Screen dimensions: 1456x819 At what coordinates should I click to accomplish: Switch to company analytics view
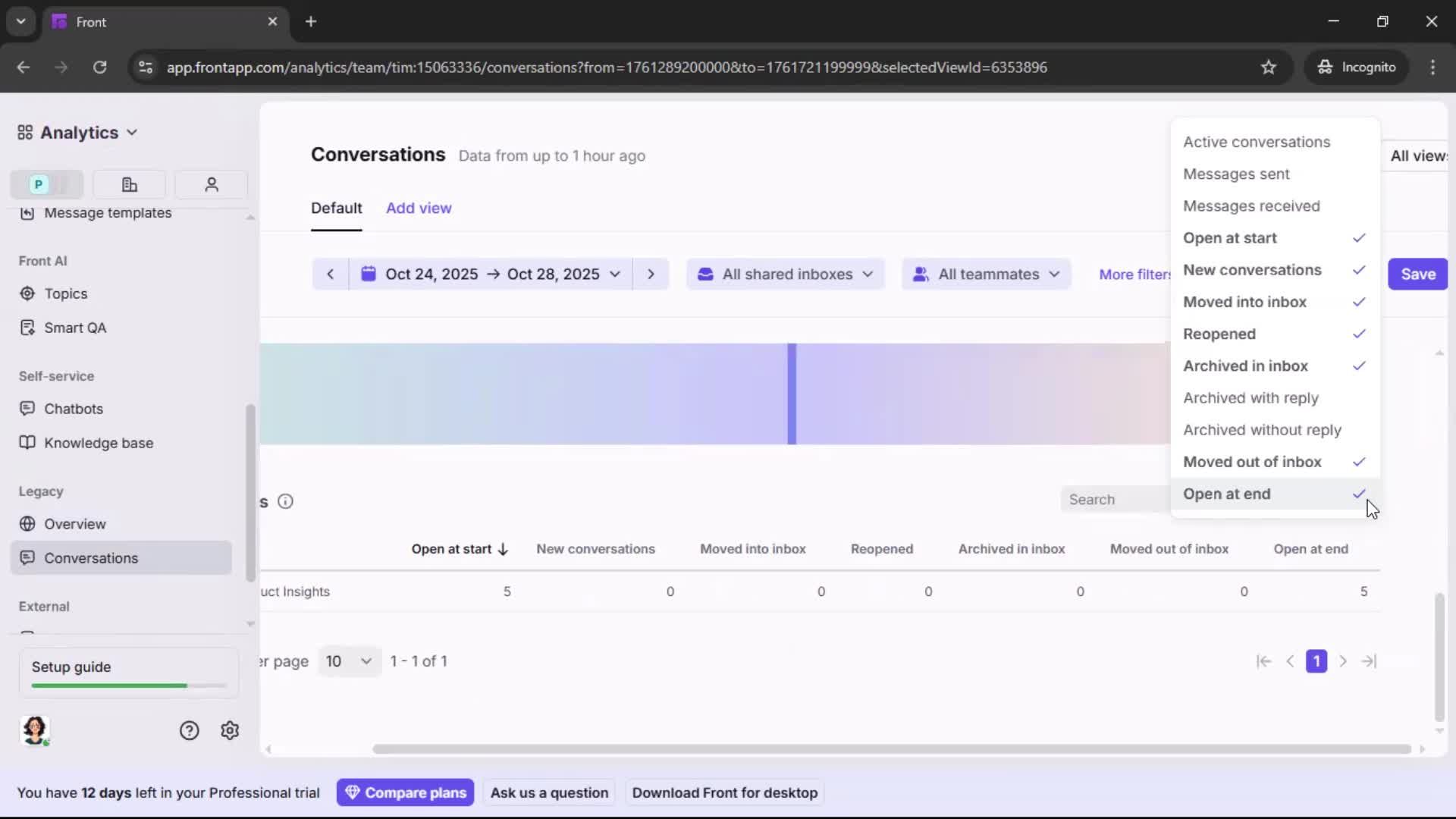pos(129,184)
